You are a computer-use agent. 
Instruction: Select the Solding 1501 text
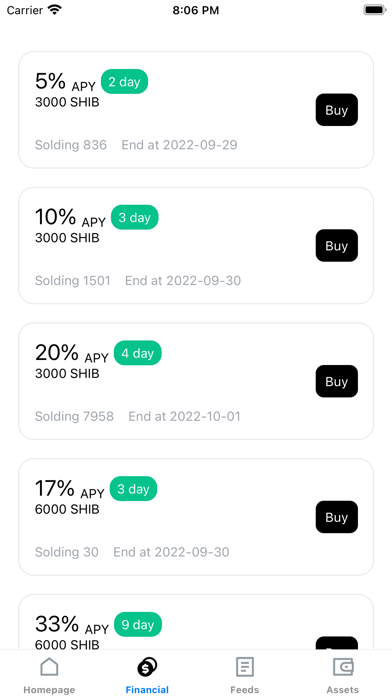click(73, 281)
